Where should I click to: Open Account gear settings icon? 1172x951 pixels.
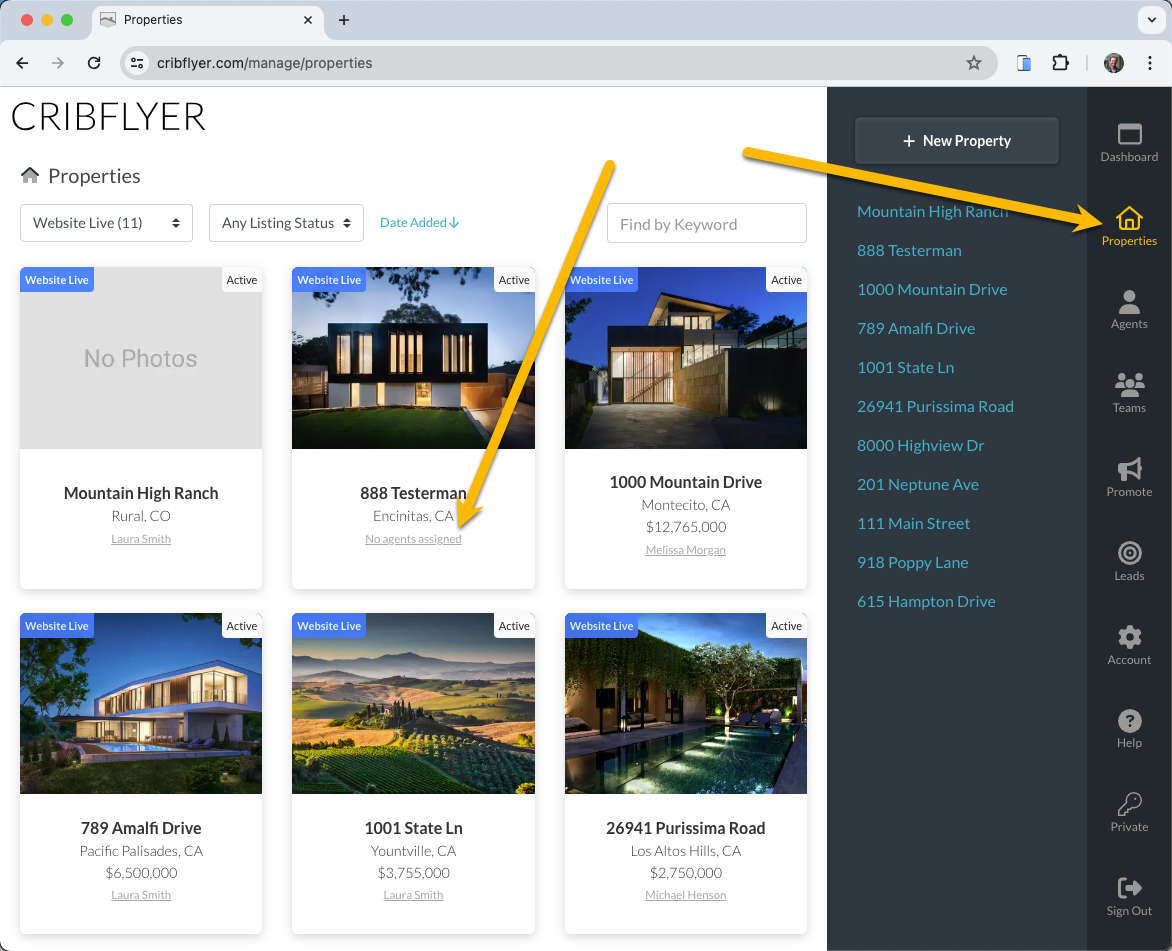1129,636
